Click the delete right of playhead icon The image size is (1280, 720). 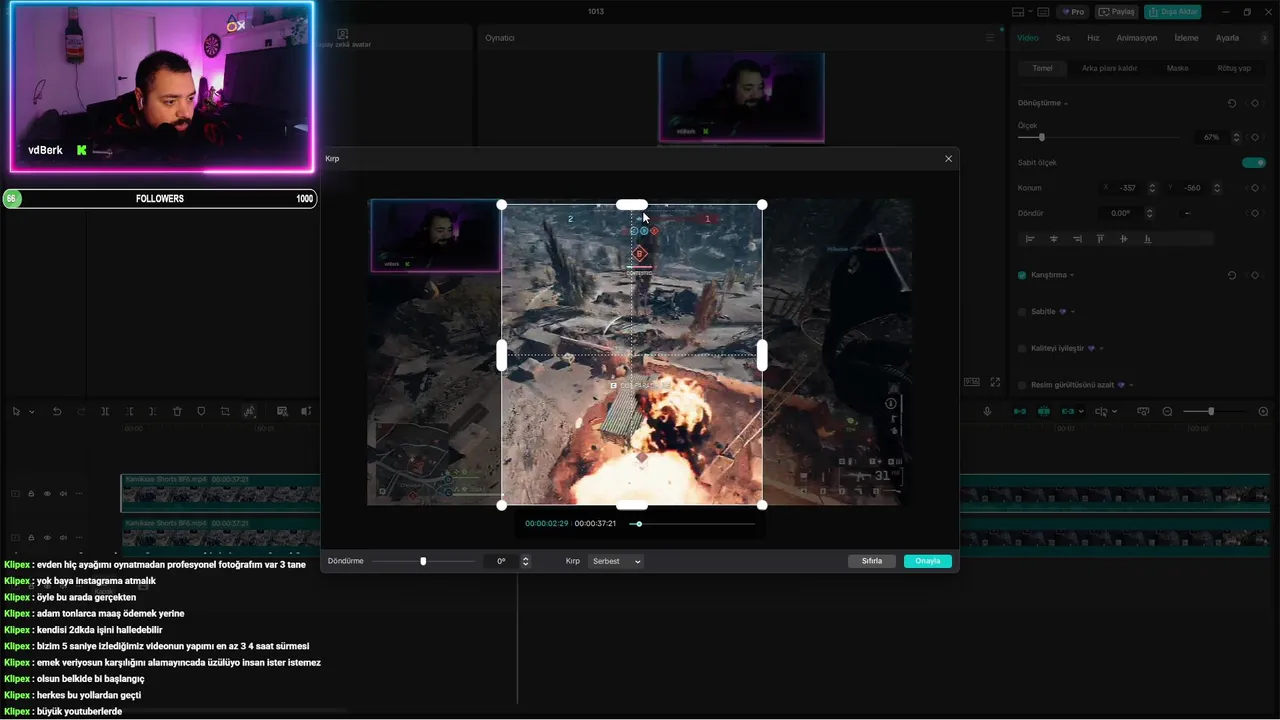(153, 411)
